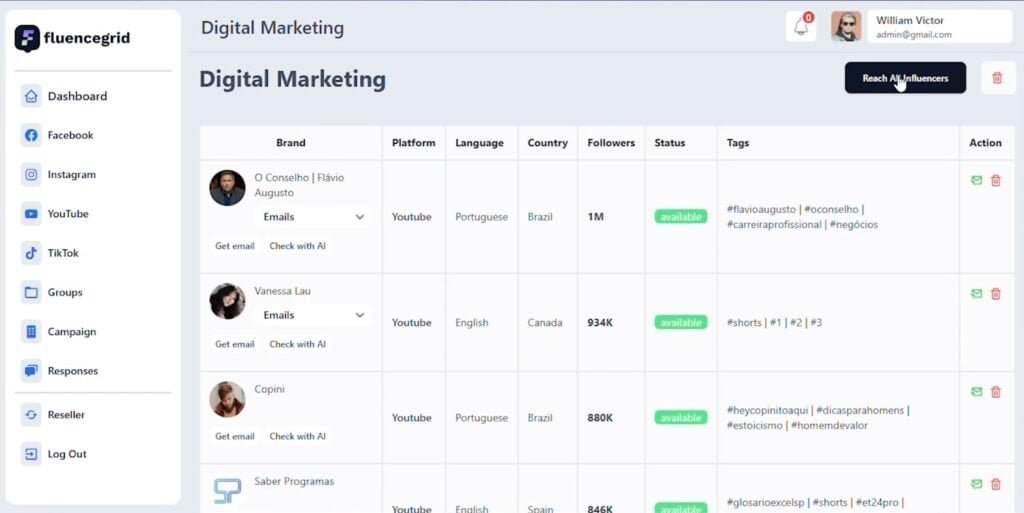This screenshot has width=1024, height=513.
Task: Click the Saber Programas brand name
Action: 294,482
